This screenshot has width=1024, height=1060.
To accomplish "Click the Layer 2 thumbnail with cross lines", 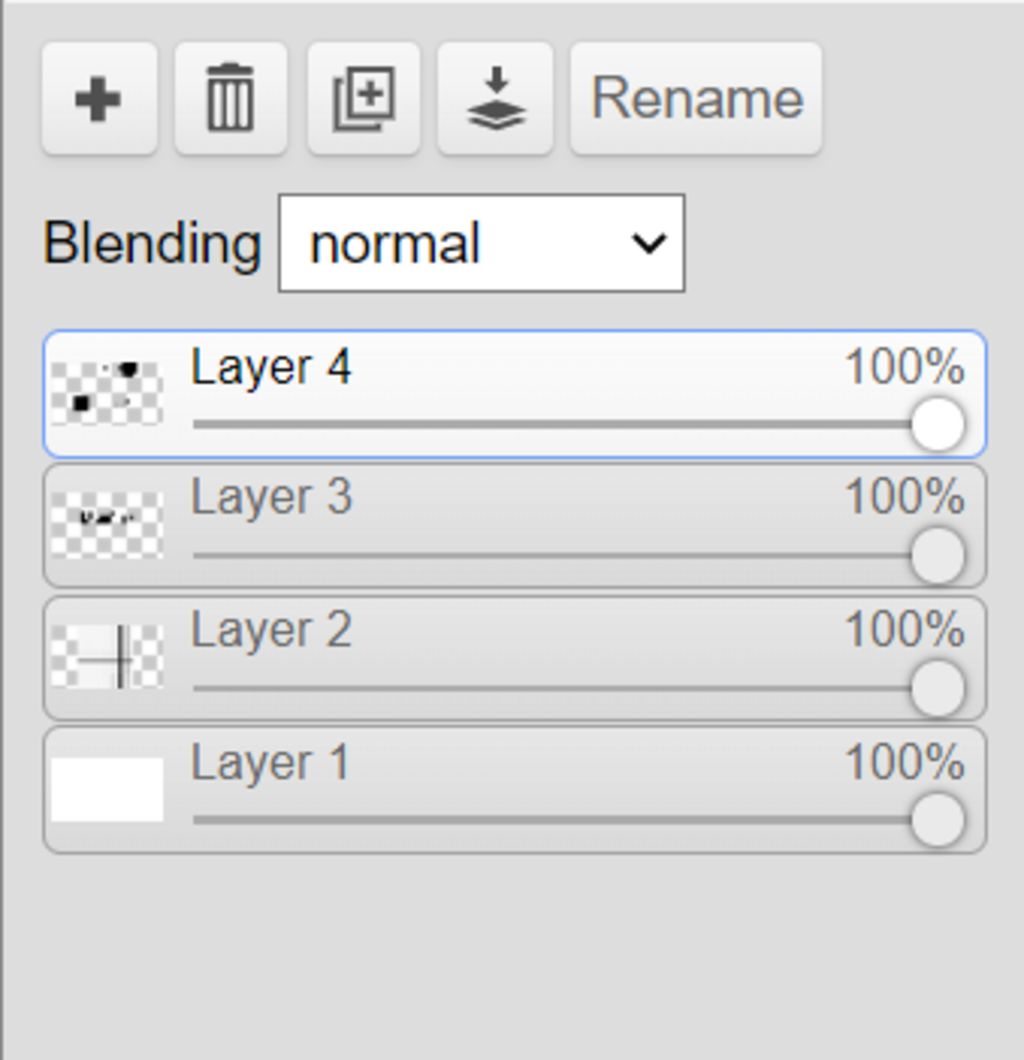I will tap(107, 657).
